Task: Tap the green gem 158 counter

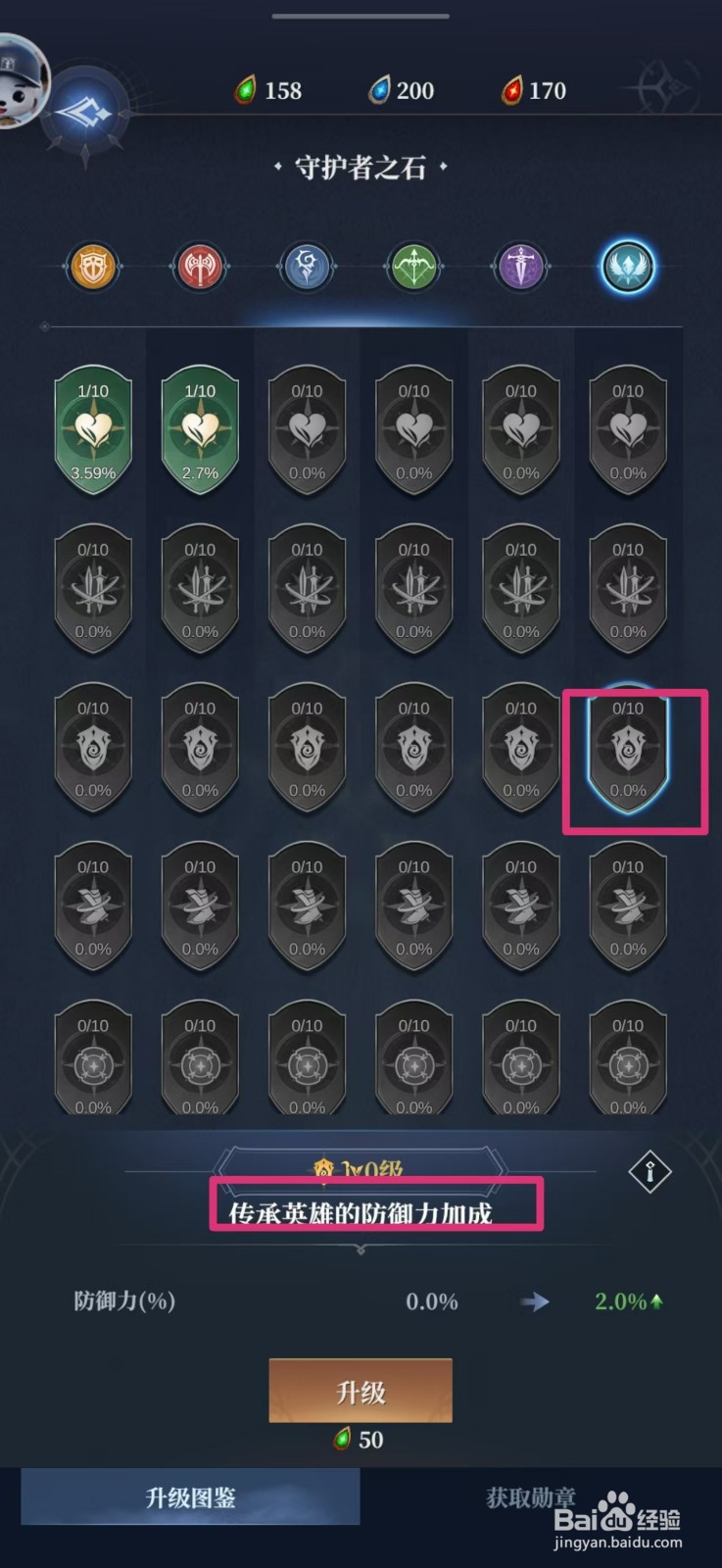Action: click(268, 90)
